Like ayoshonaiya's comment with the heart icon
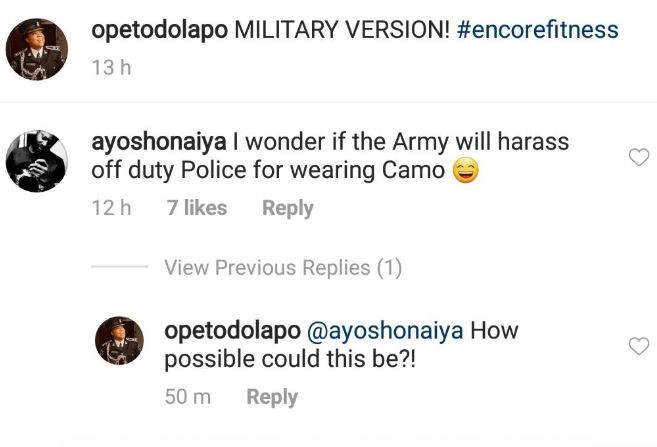The height and width of the screenshot is (447, 657). pyautogui.click(x=636, y=157)
